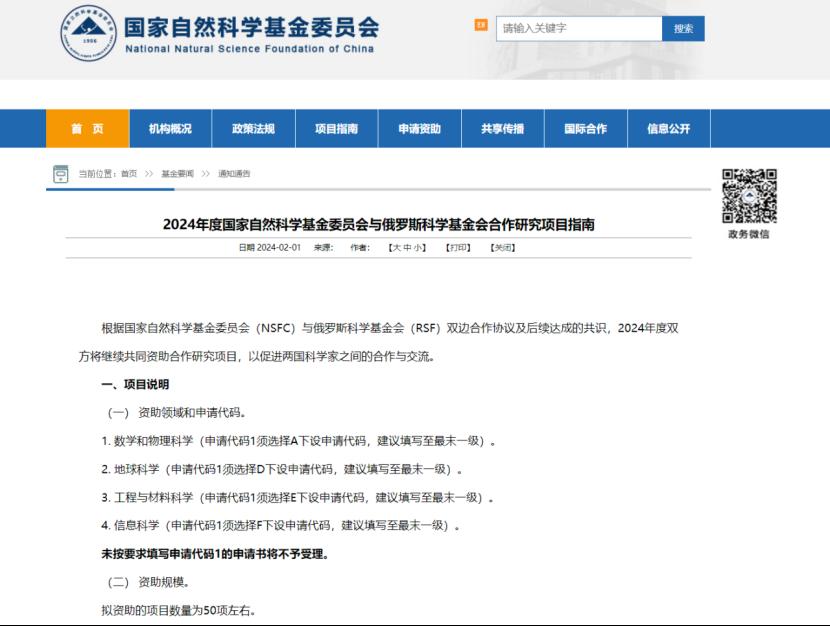Viewport: 830px width, 626px height.
Task: Click the 打印 print link
Action: click(x=458, y=247)
